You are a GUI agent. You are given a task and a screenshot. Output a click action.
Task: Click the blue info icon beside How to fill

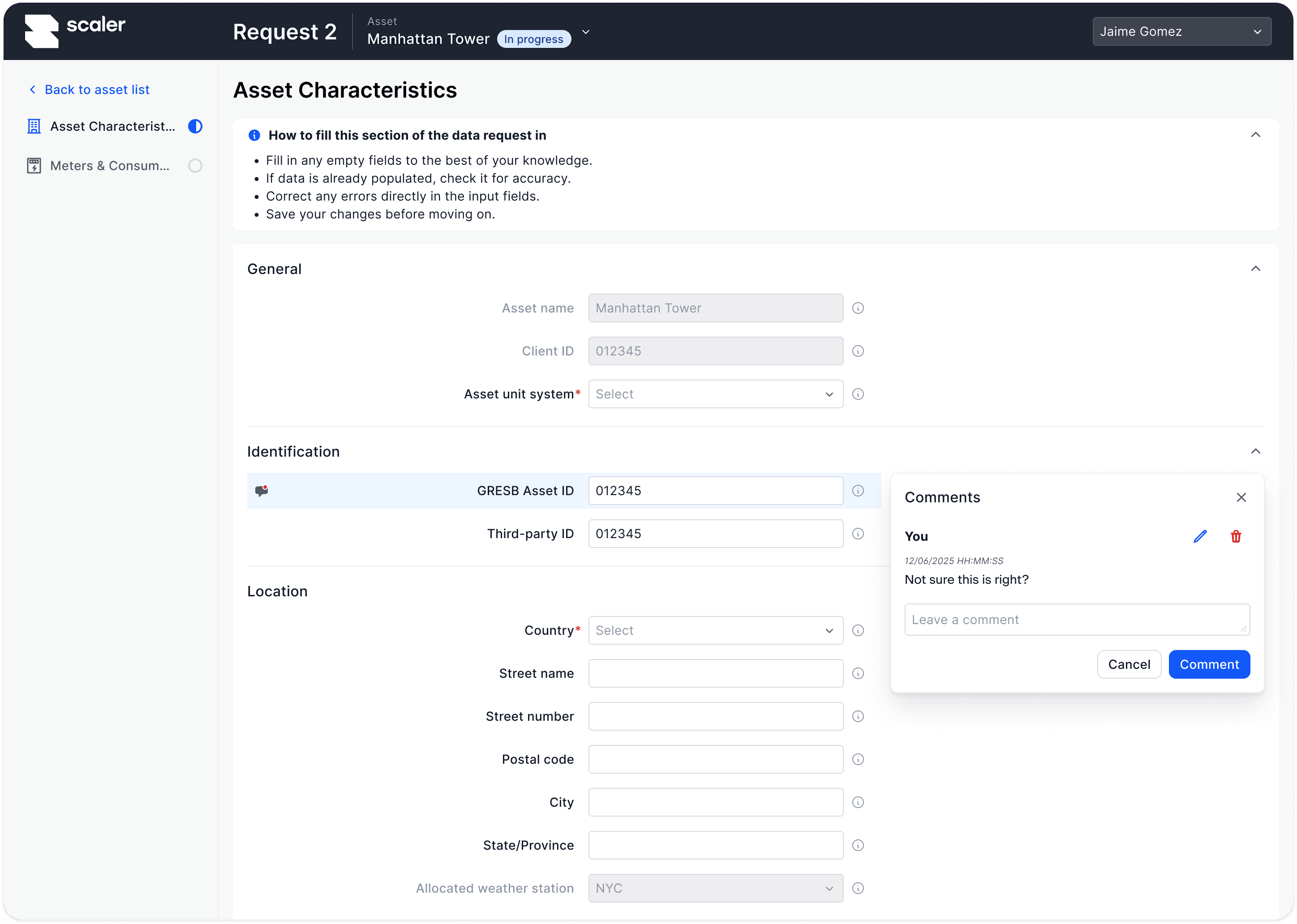pos(254,135)
